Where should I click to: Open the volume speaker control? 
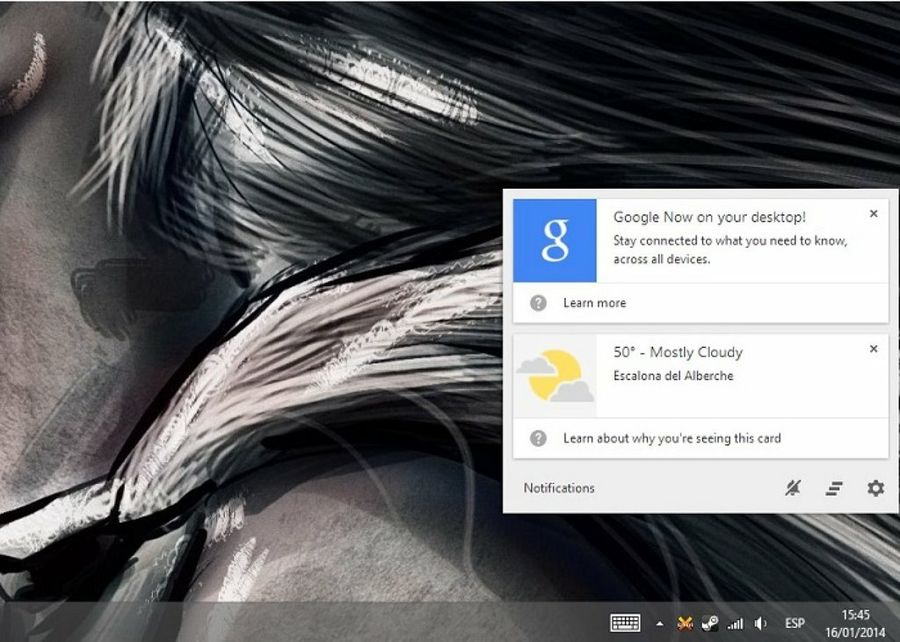(760, 623)
